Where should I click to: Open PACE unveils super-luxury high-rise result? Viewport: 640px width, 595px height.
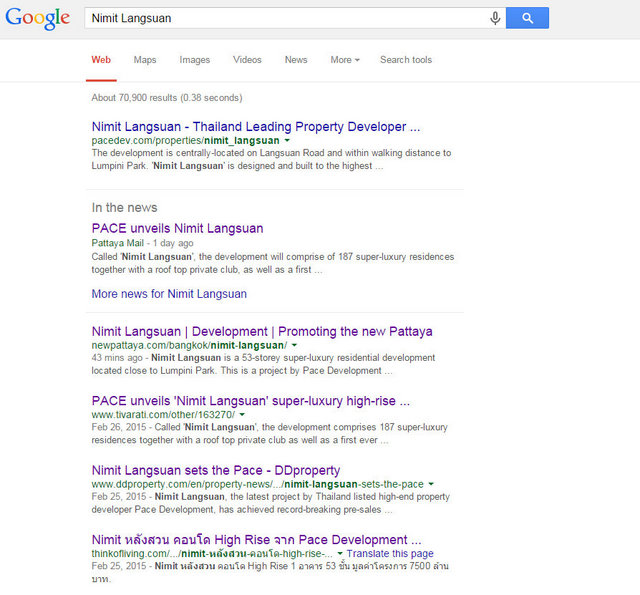click(x=251, y=401)
